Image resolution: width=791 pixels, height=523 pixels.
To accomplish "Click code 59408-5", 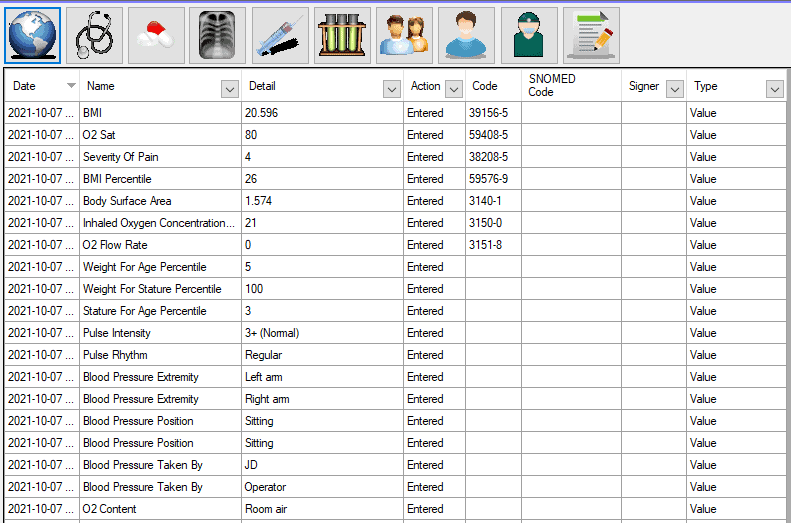I will (488, 135).
